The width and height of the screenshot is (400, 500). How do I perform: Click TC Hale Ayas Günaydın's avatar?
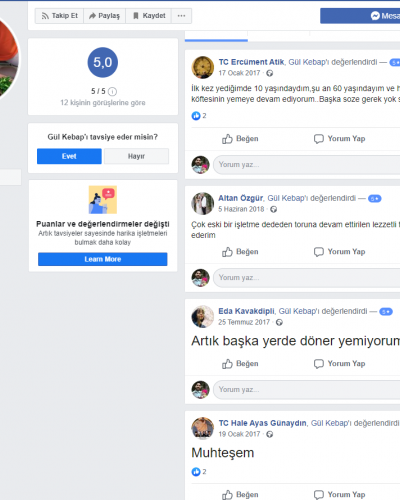coord(203,429)
